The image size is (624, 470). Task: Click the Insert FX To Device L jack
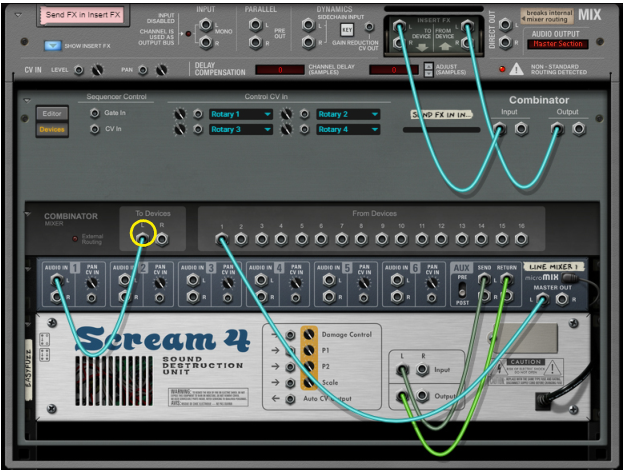coord(398,27)
